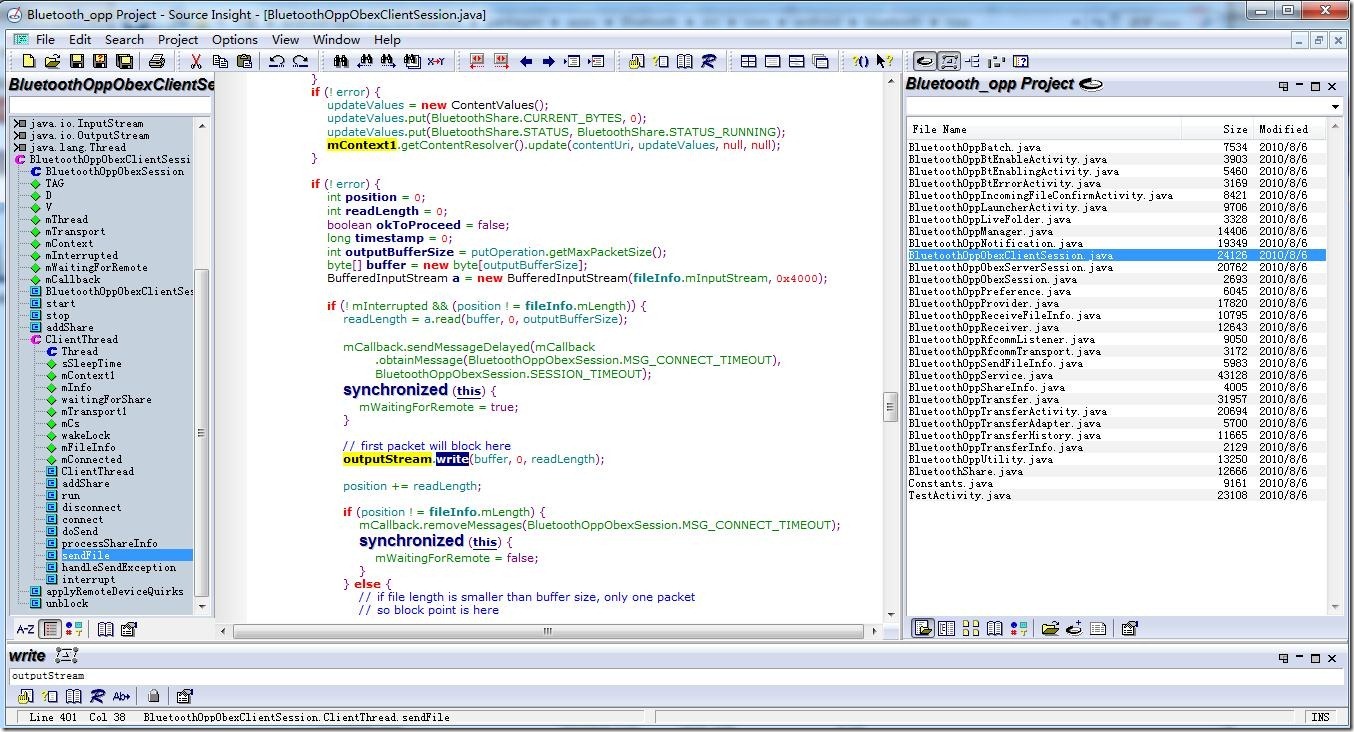Open the Project menu
1354x732 pixels.
coord(178,40)
